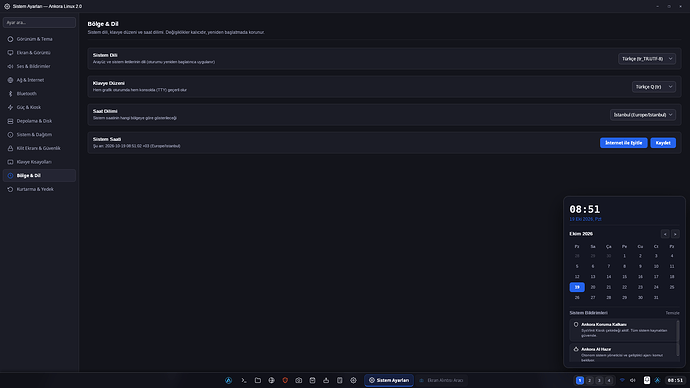Click the taskbar clock showing 08:51

coord(675,381)
